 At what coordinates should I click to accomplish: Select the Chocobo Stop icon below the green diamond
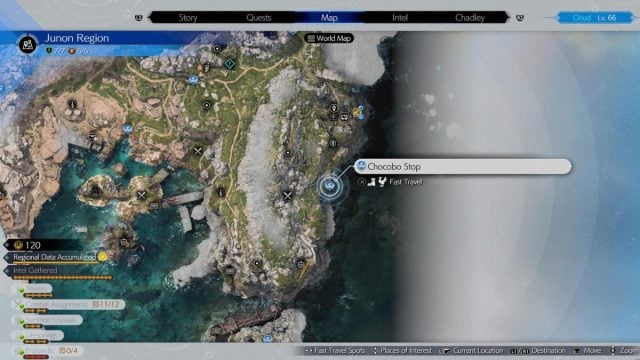coord(193,80)
